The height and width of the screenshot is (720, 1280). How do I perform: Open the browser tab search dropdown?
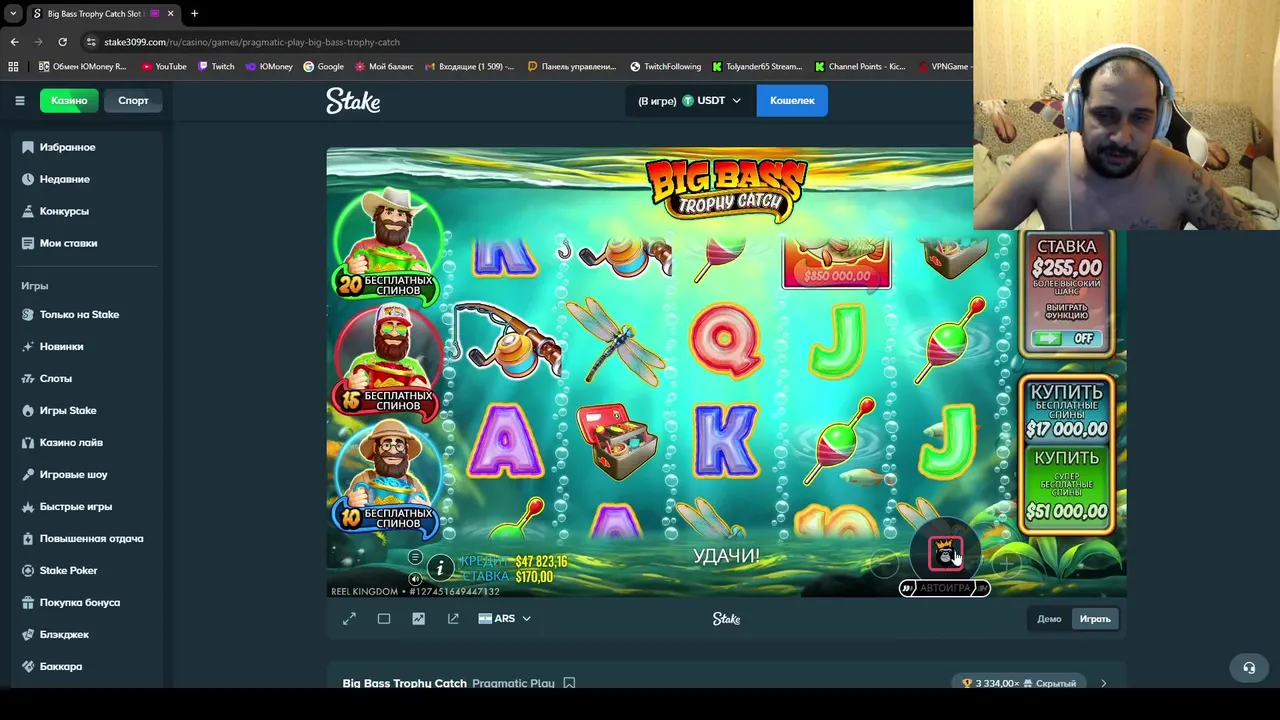tap(13, 13)
